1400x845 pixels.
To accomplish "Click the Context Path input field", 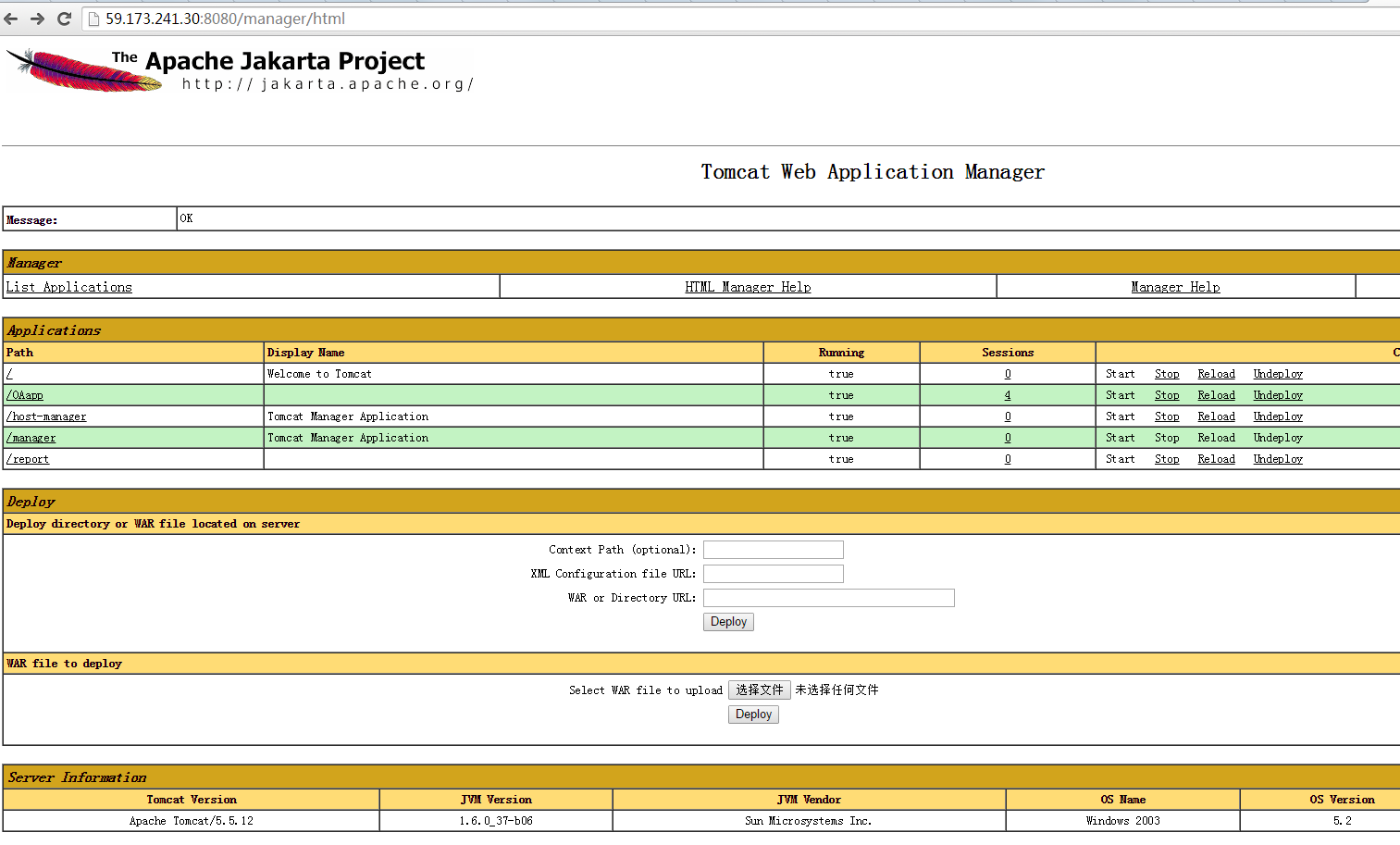I will (x=774, y=550).
